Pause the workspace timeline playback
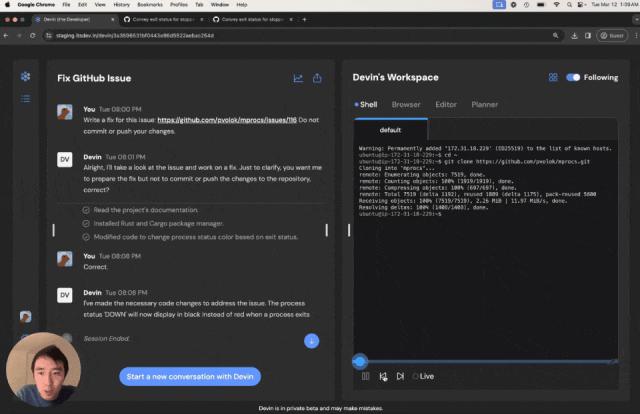Image resolution: width=640 pixels, height=414 pixels. point(365,376)
